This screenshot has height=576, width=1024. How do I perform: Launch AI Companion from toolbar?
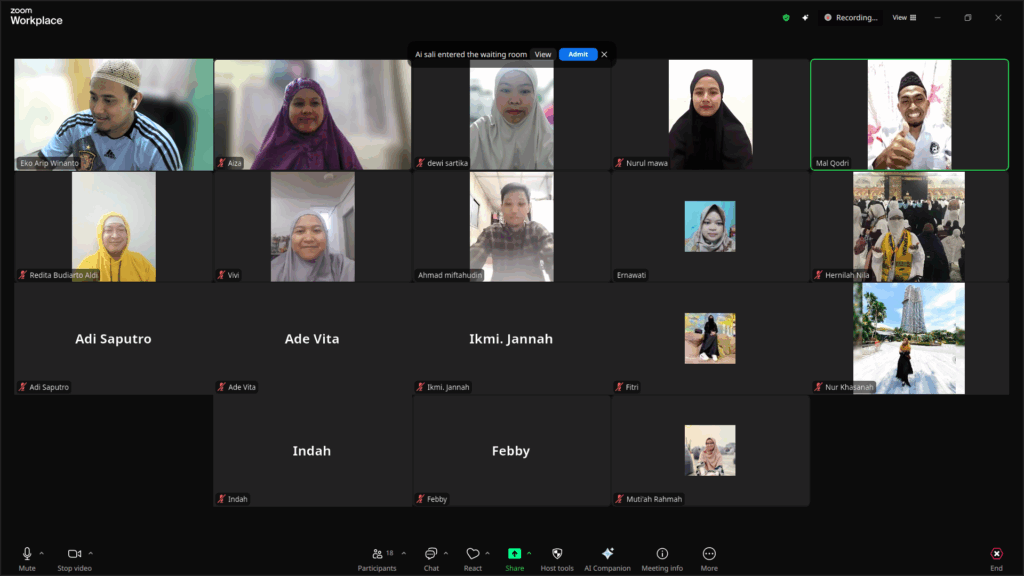607,554
